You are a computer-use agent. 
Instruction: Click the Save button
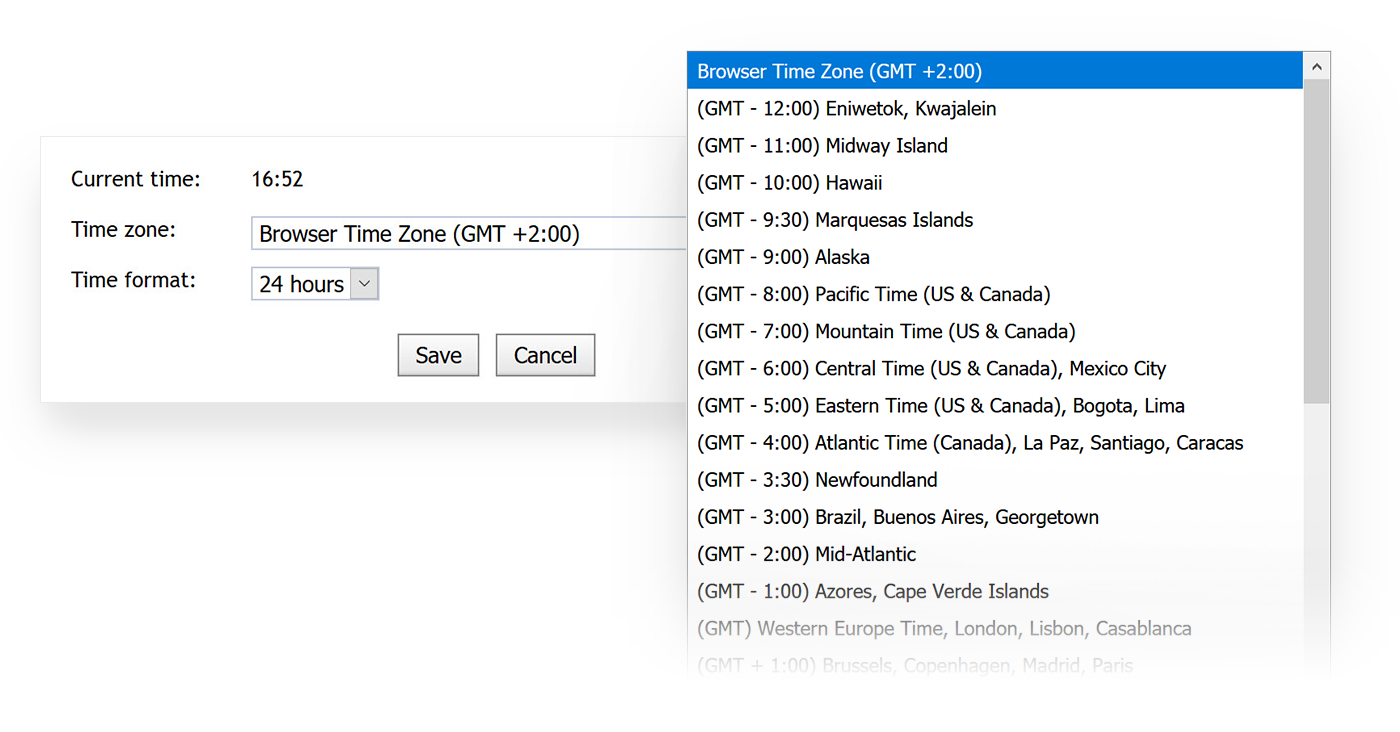coord(438,355)
